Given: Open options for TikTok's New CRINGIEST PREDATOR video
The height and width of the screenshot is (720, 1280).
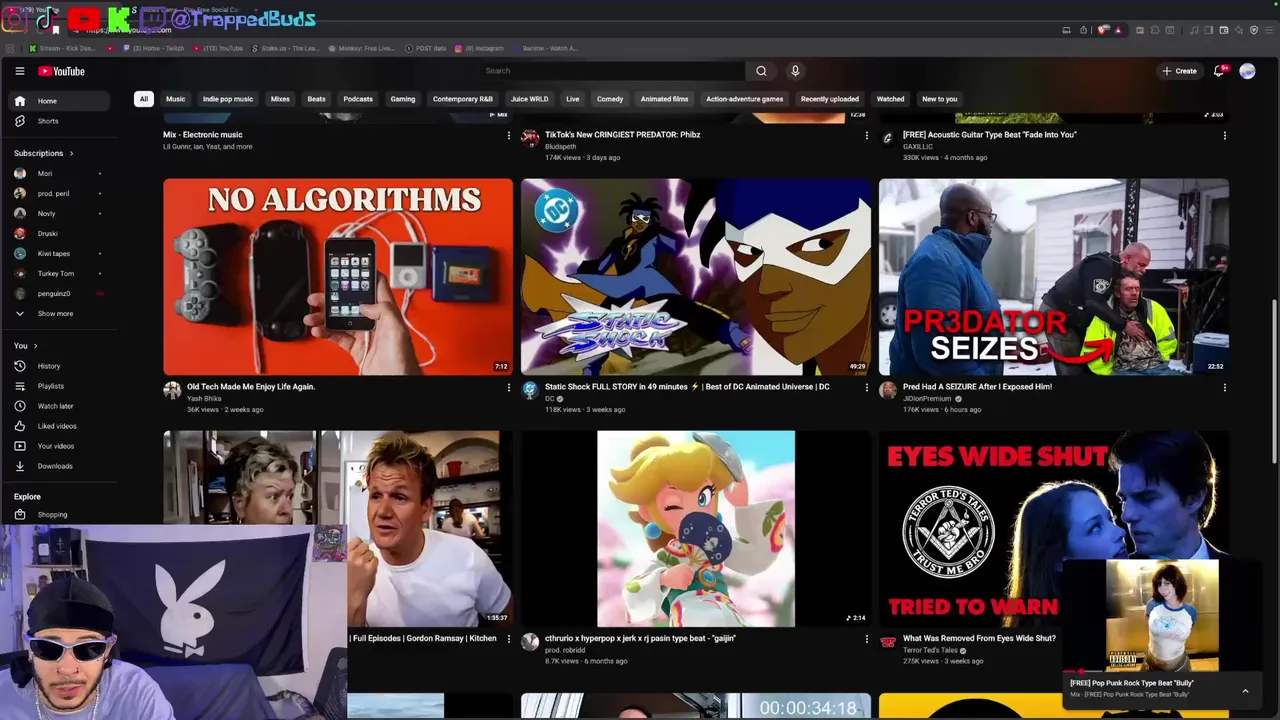Looking at the screenshot, I should 866,136.
